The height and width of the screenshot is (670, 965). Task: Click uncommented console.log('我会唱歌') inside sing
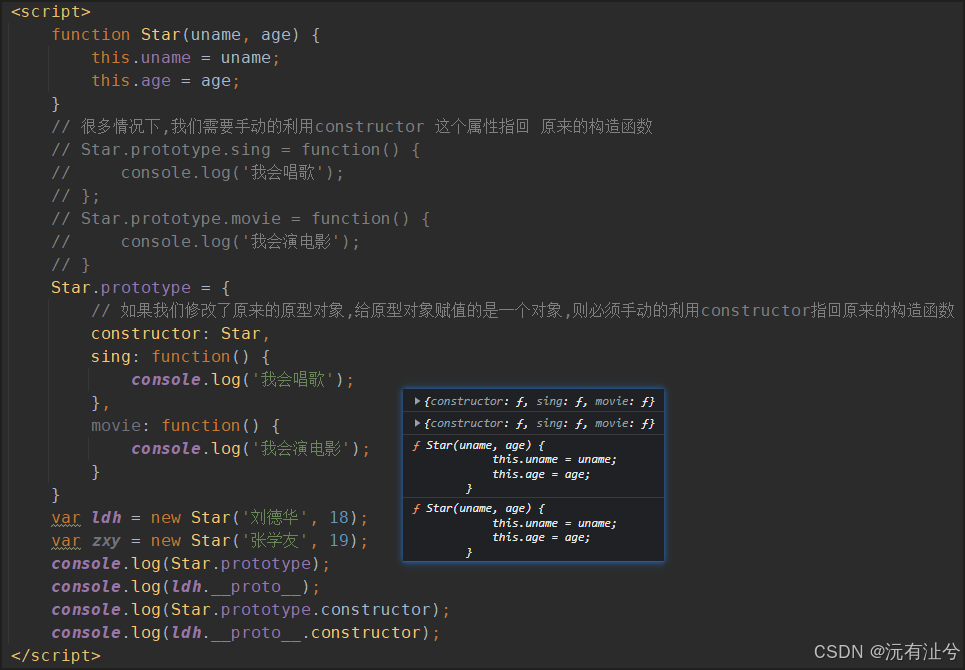pos(242,380)
